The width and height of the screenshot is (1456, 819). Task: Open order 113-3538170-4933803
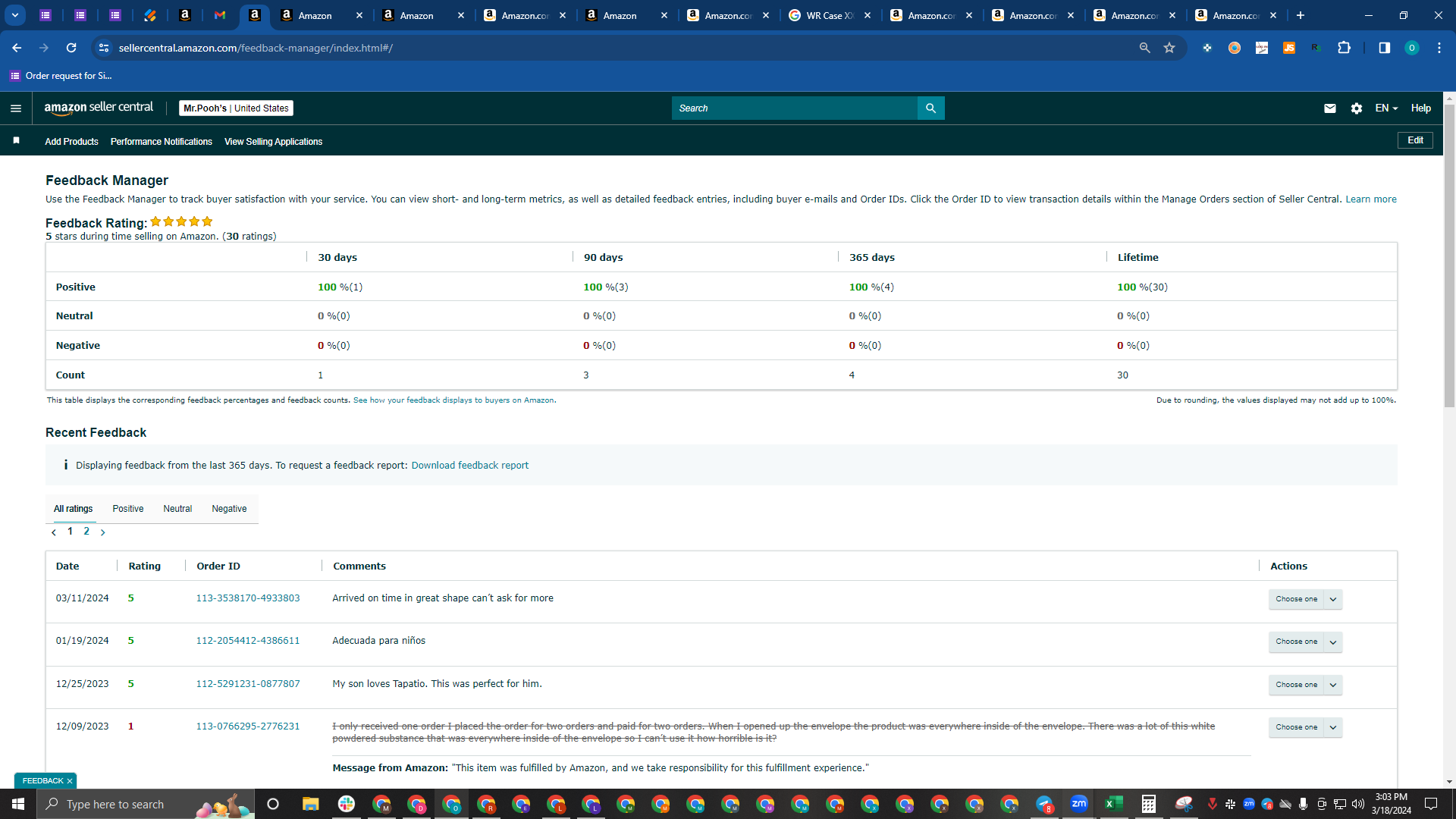(x=248, y=598)
